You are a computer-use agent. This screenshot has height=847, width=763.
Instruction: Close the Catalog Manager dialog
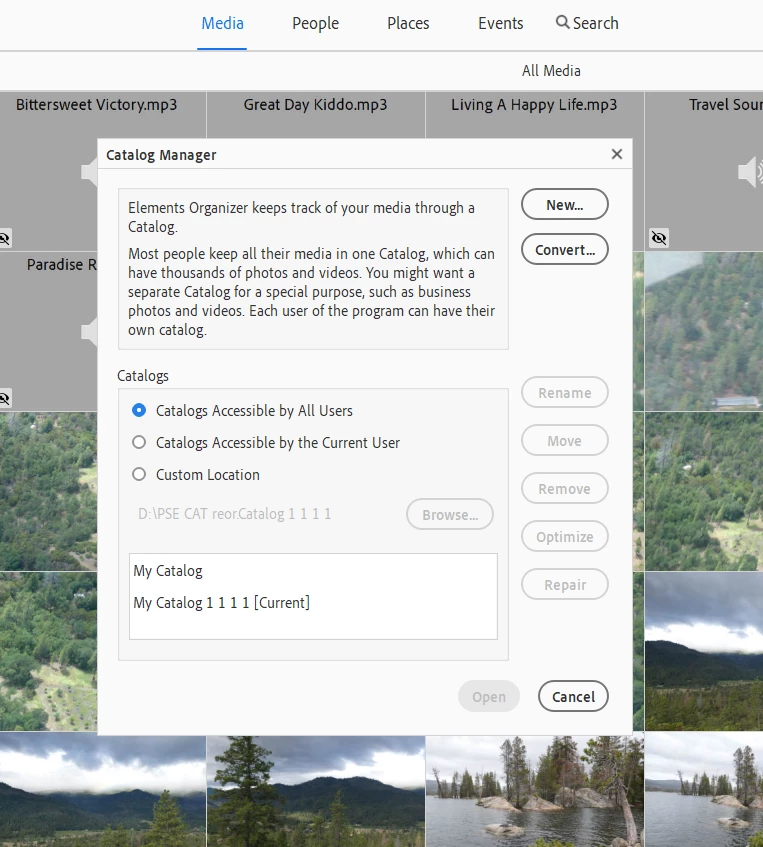[x=617, y=154]
